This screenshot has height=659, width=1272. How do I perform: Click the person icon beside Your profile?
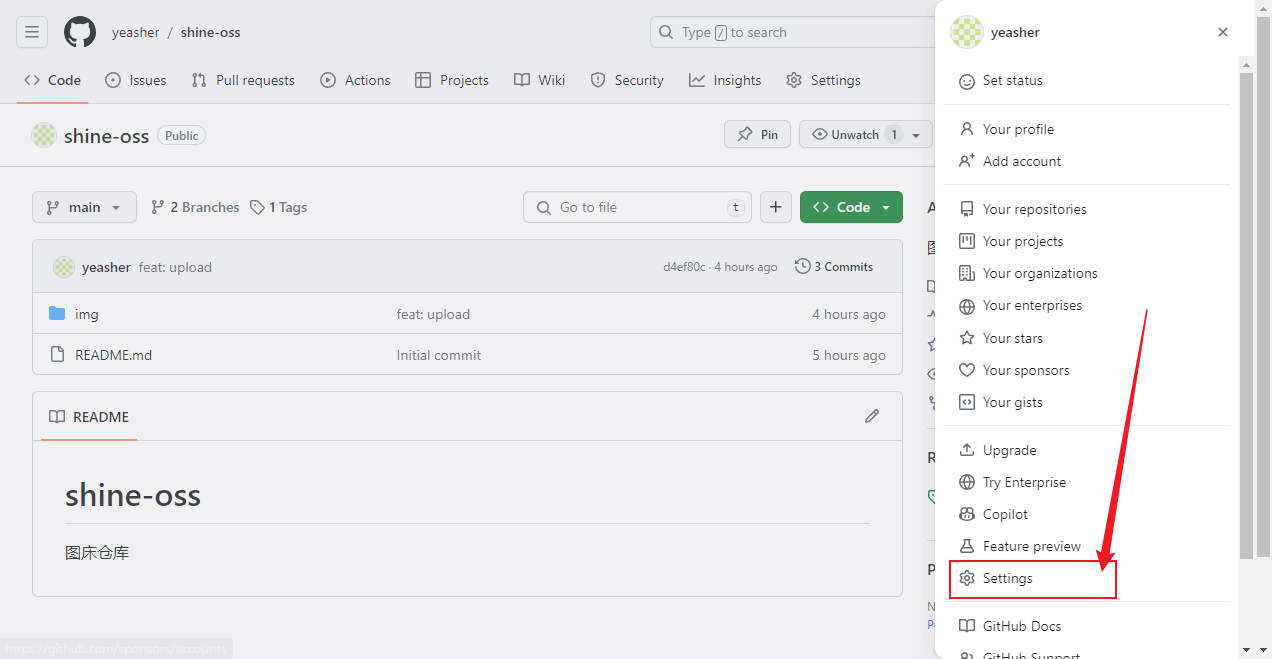967,129
